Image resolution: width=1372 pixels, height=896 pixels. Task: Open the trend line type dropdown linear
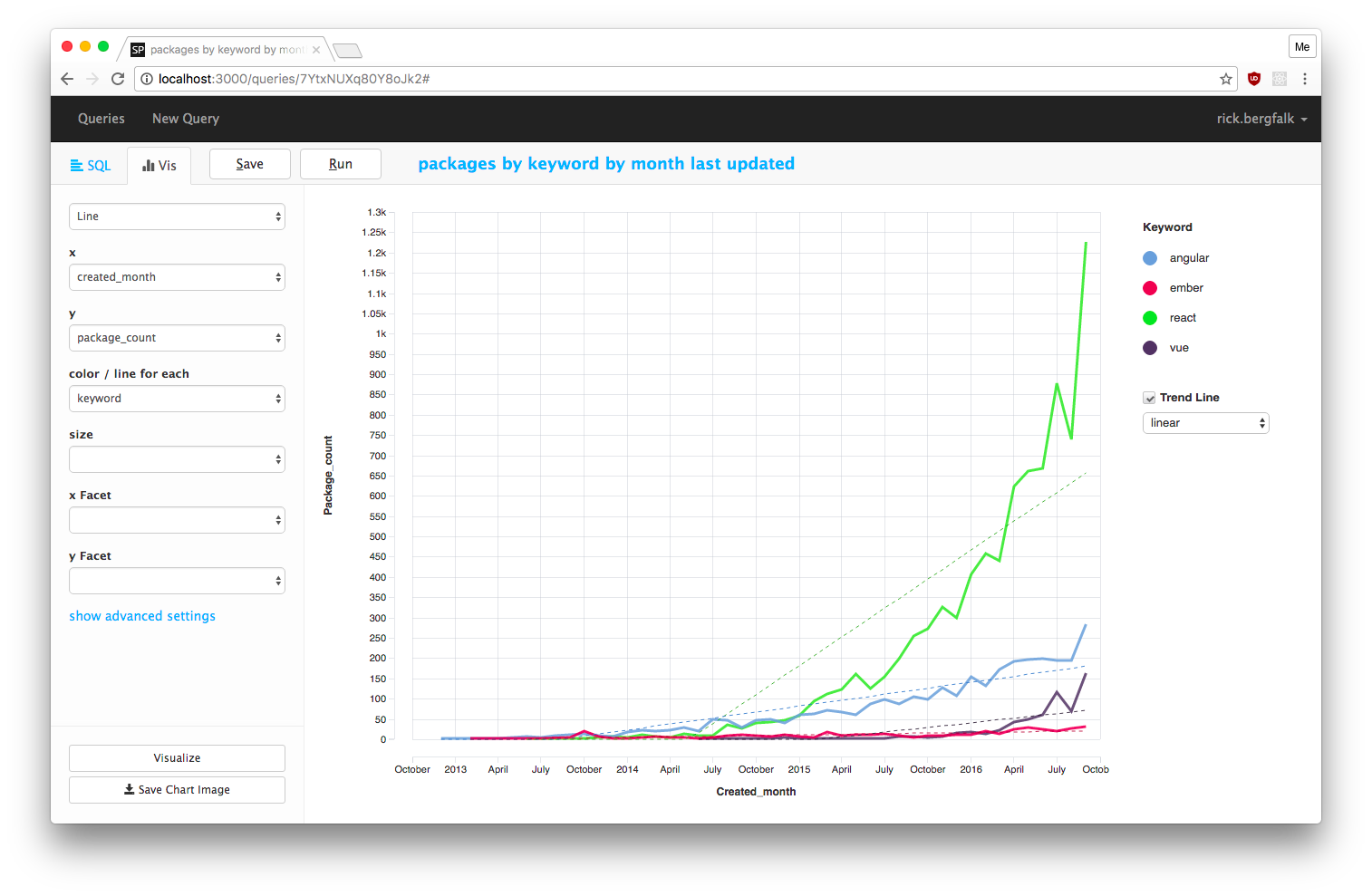click(x=1205, y=423)
